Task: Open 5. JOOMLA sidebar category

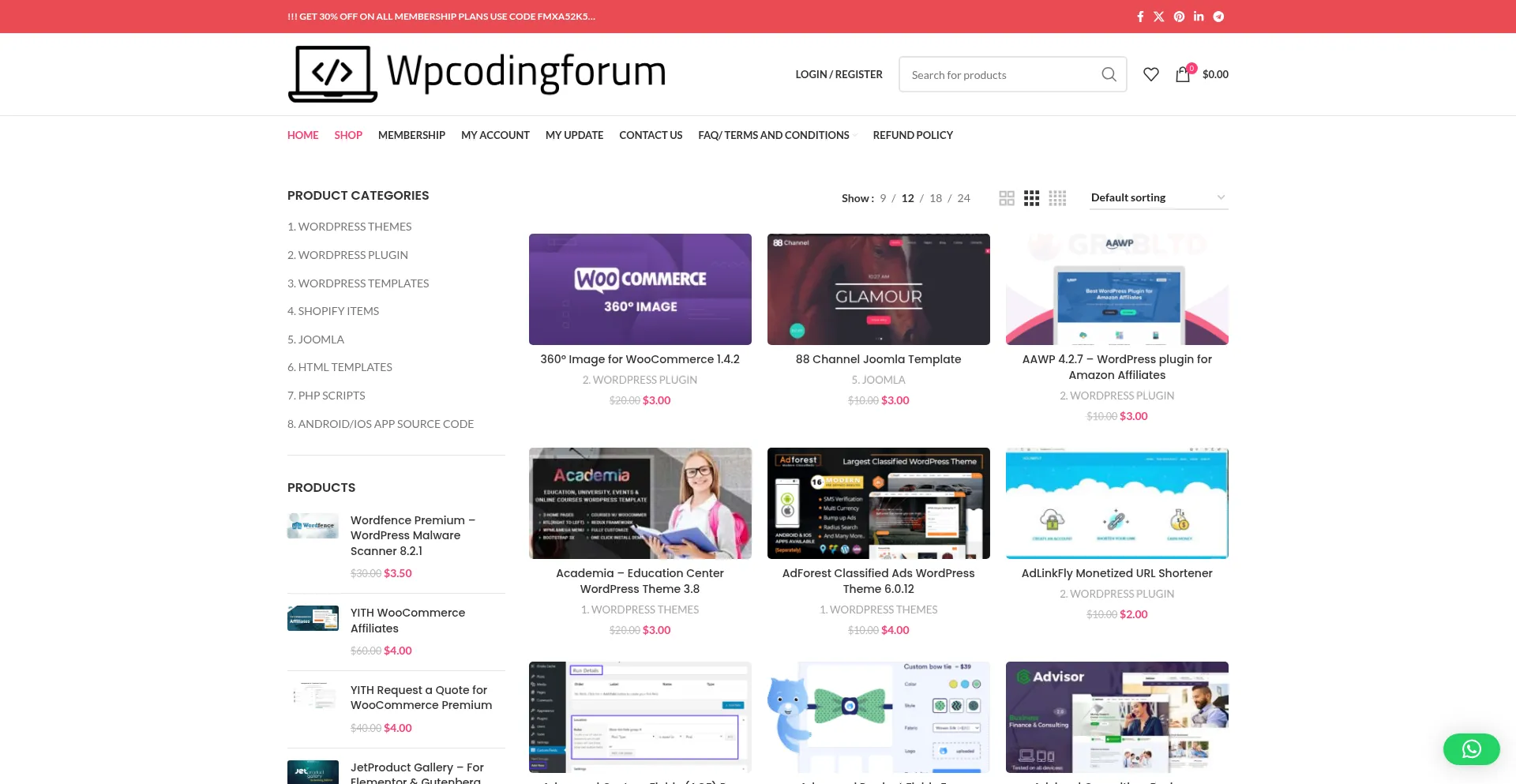Action: coord(316,339)
